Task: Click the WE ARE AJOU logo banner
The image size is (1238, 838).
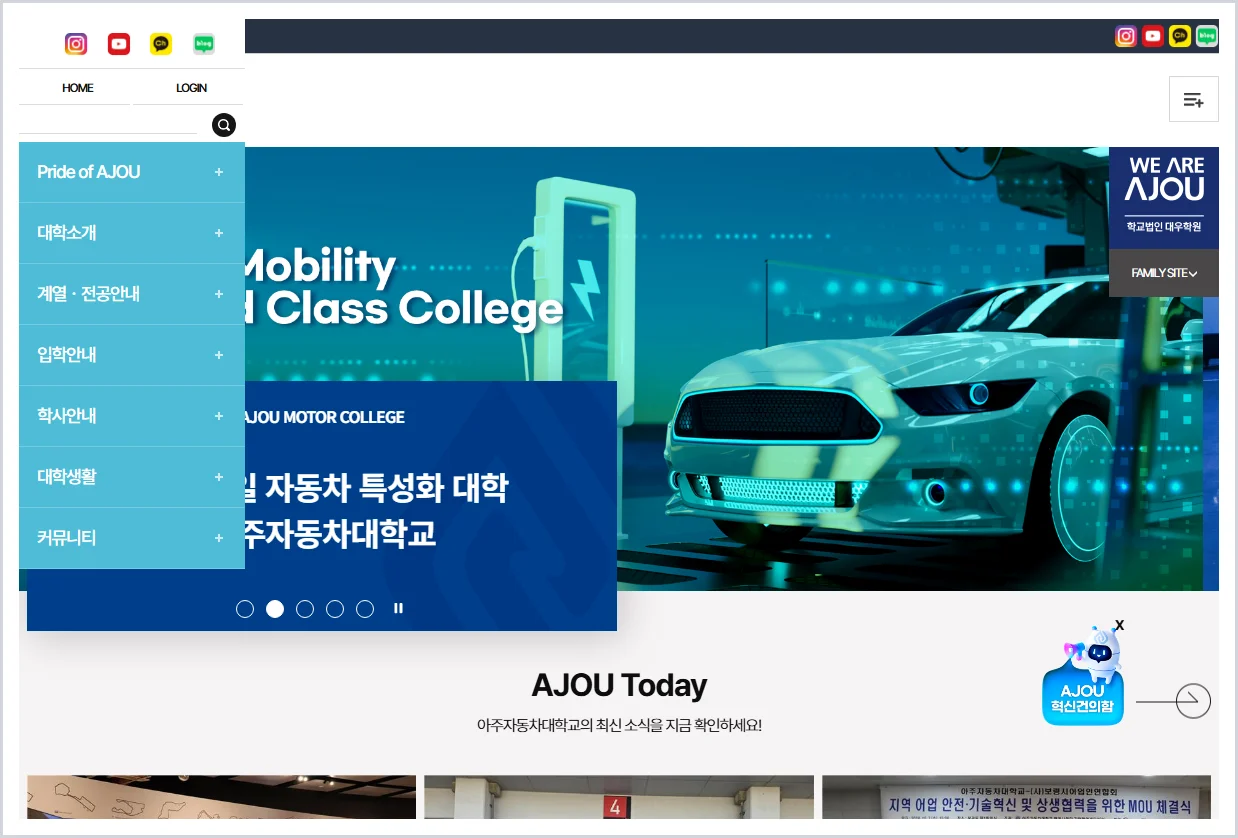Action: coord(1164,198)
